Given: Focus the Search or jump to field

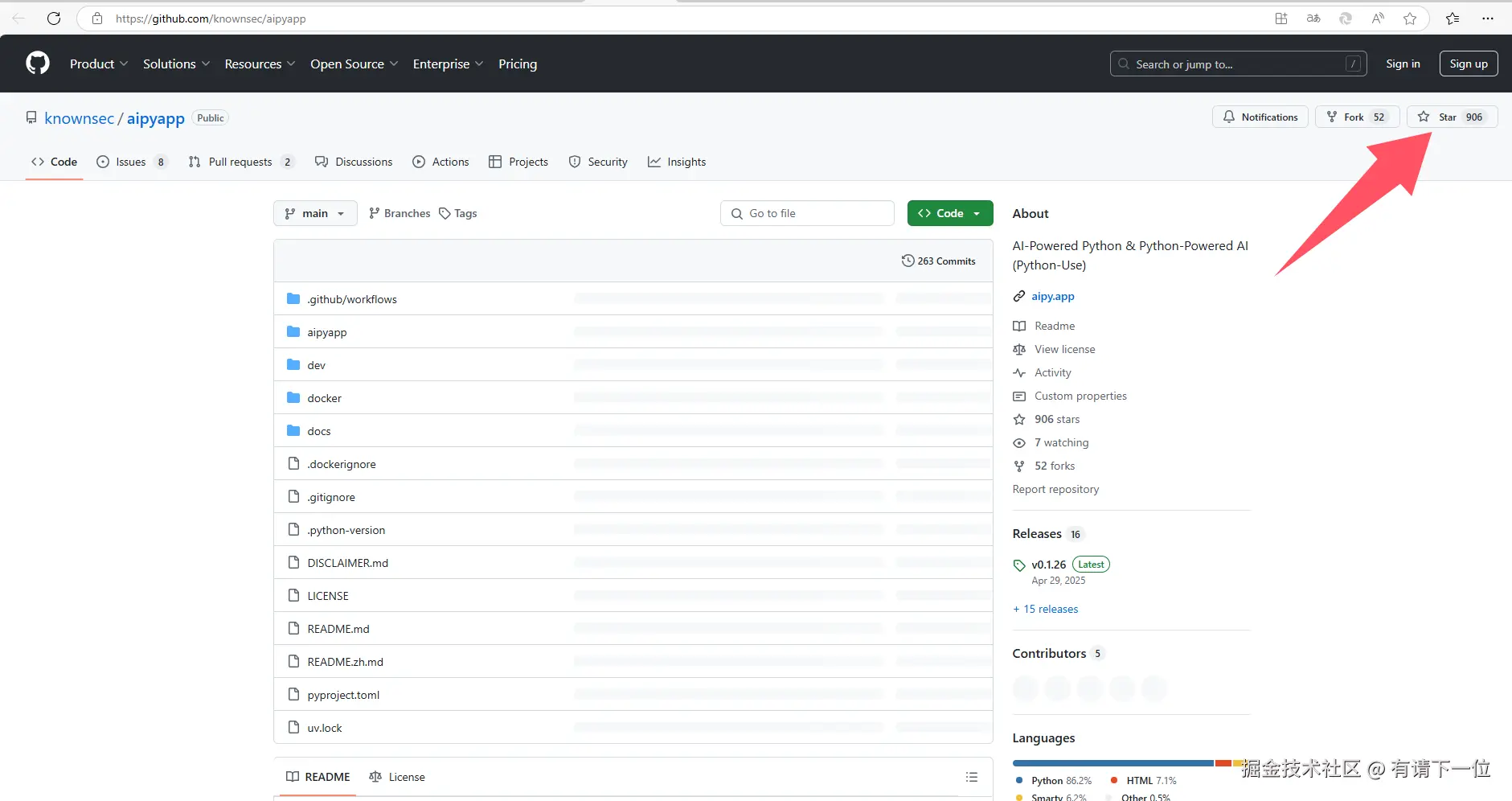Looking at the screenshot, I should click(1239, 64).
